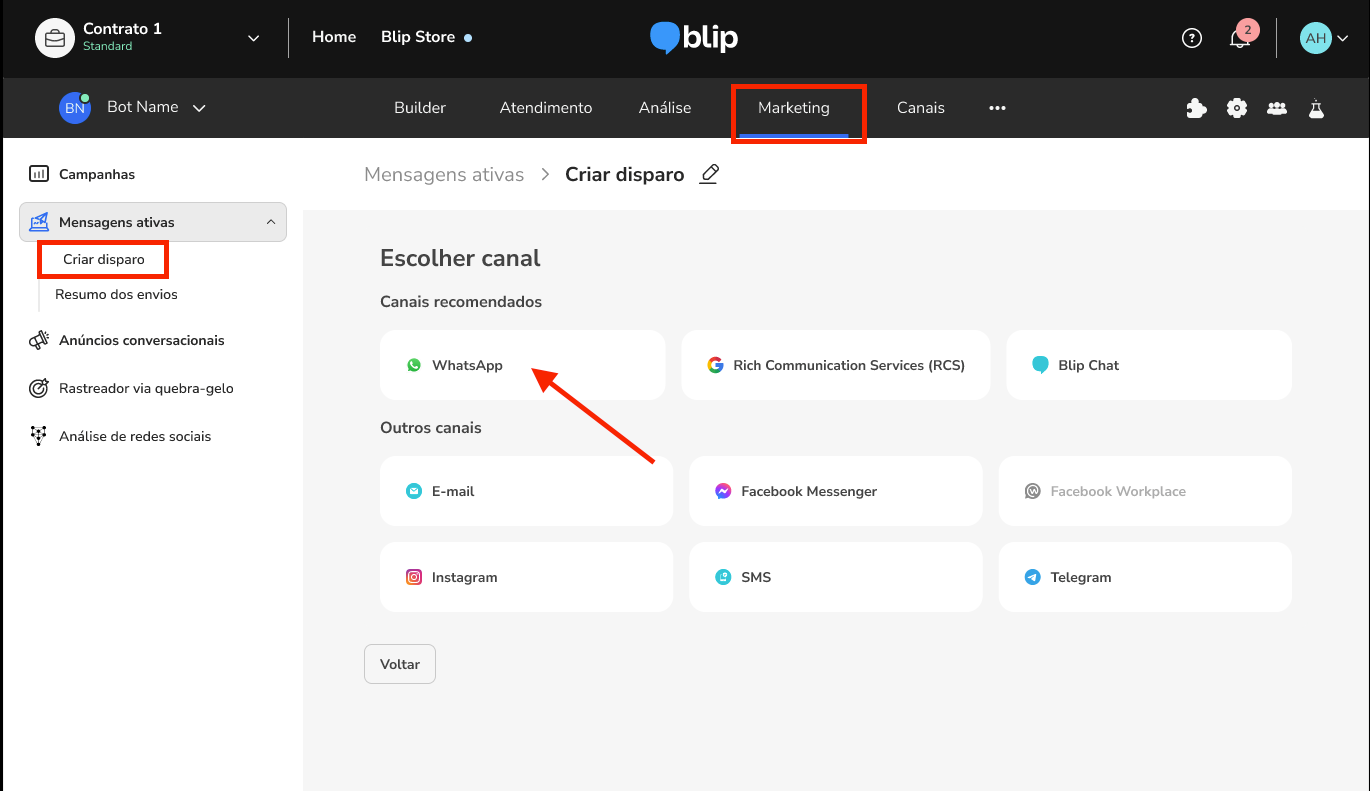Choose the WhatsApp channel card

[522, 365]
